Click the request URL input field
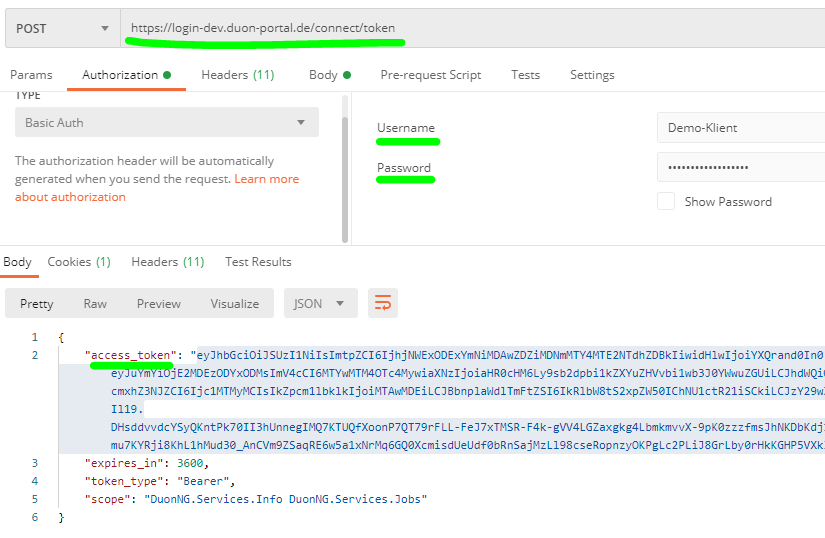The height and width of the screenshot is (538, 825). click(470, 29)
